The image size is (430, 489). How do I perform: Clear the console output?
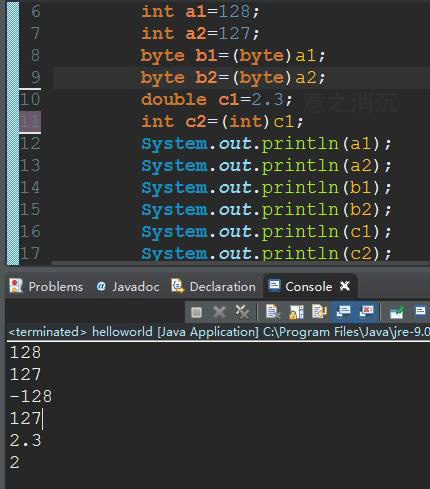[x=273, y=312]
